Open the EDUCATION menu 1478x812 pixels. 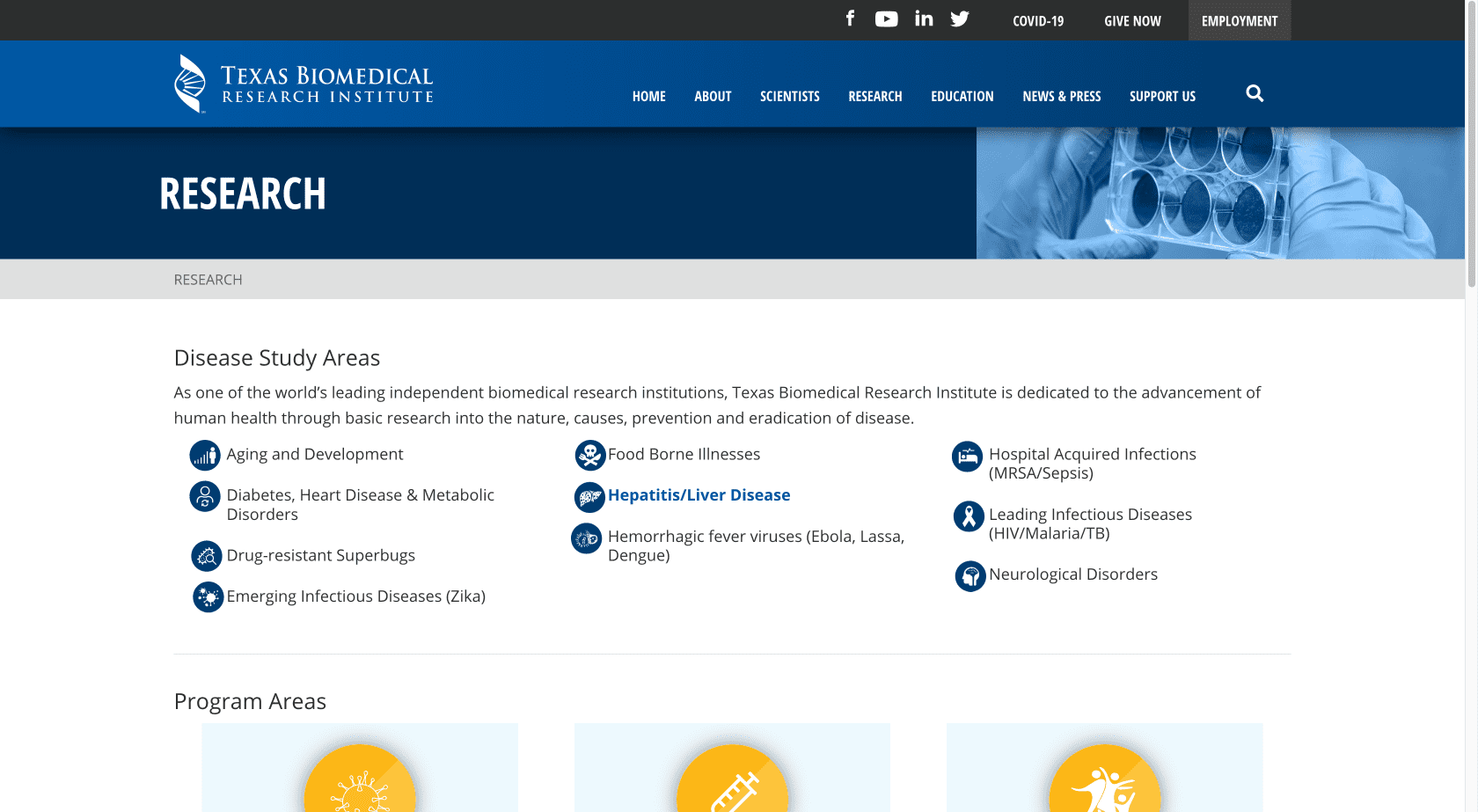962,96
